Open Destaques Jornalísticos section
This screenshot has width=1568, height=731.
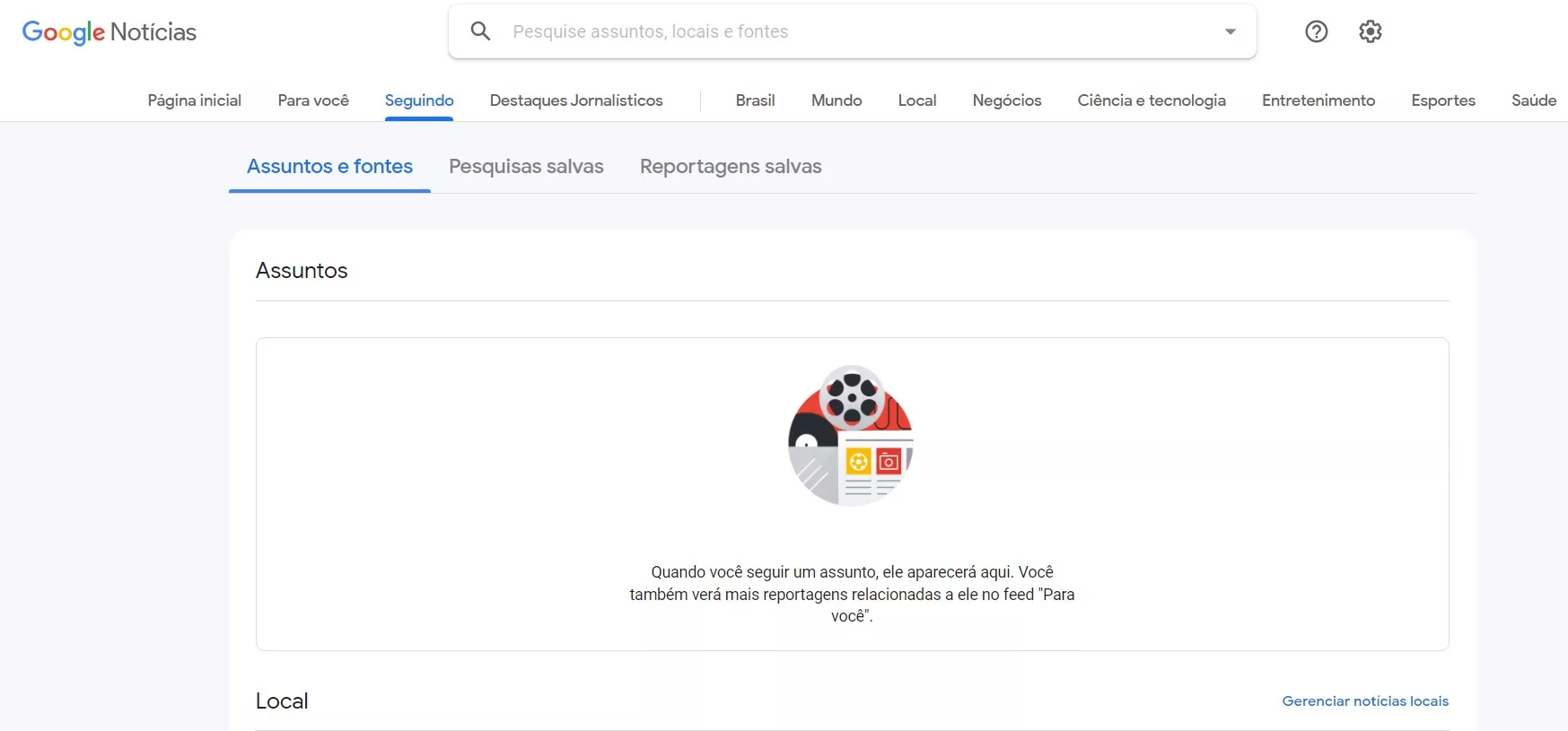point(576,100)
